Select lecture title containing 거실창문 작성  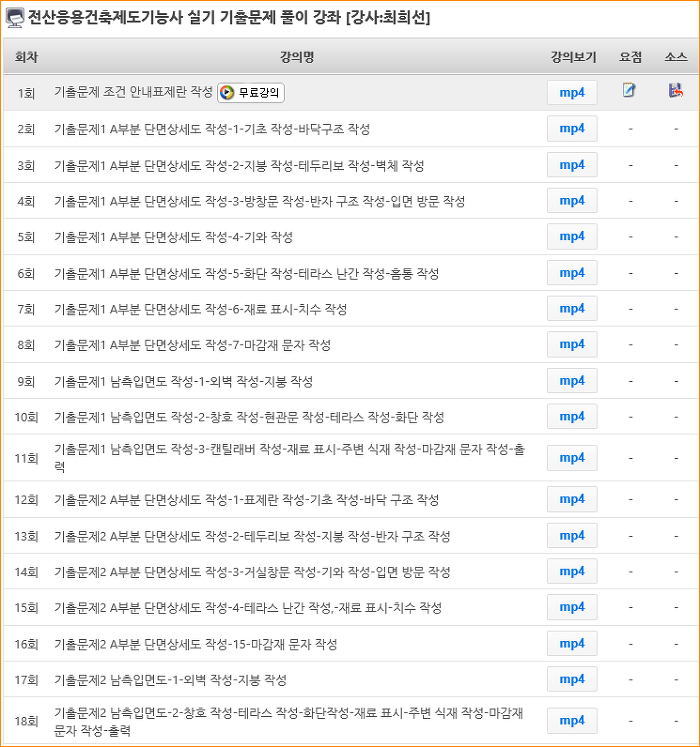coord(252,572)
